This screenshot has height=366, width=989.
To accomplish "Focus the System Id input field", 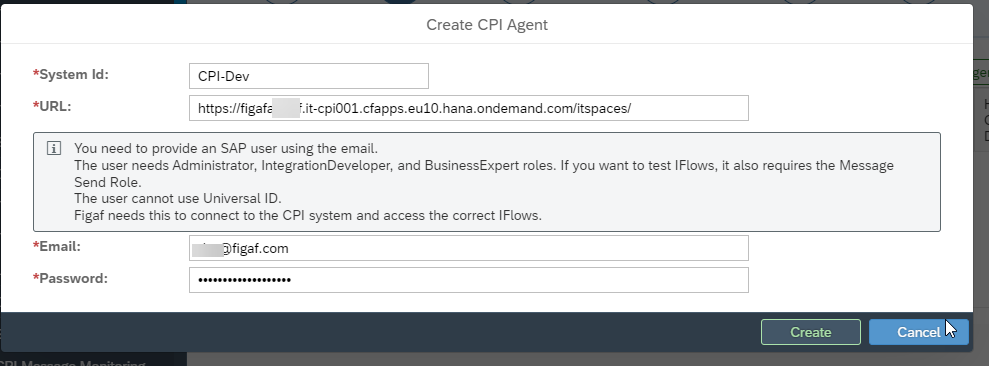I will tap(308, 76).
